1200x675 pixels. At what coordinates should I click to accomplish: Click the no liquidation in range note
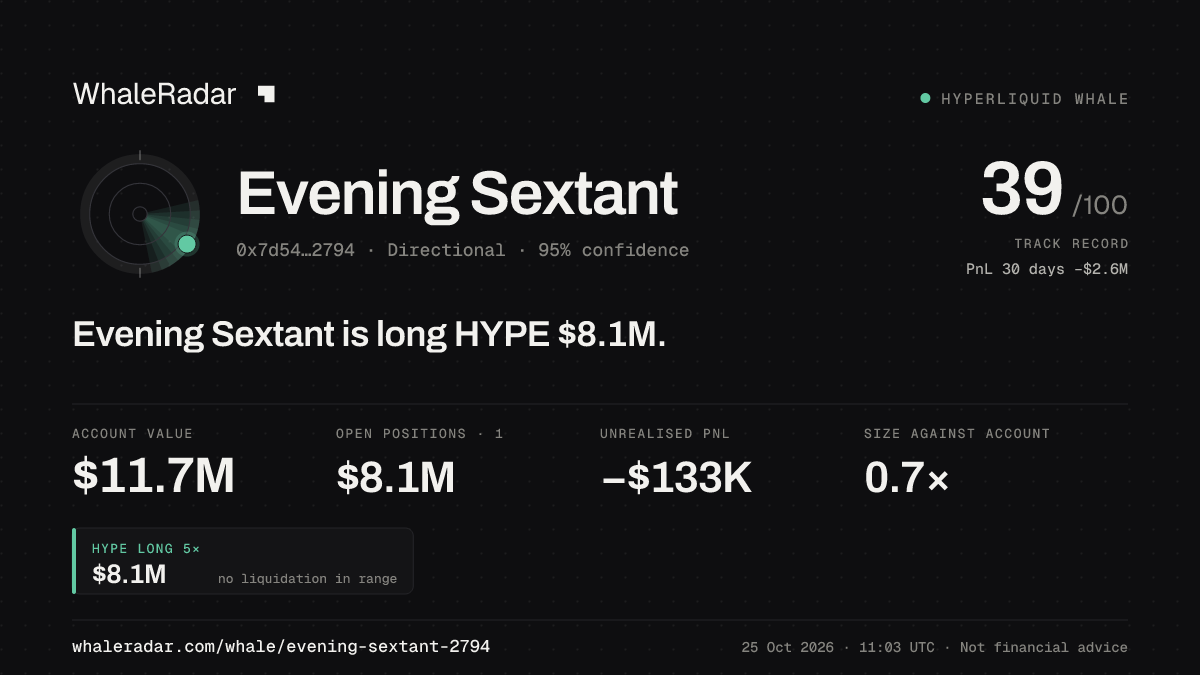pos(307,579)
